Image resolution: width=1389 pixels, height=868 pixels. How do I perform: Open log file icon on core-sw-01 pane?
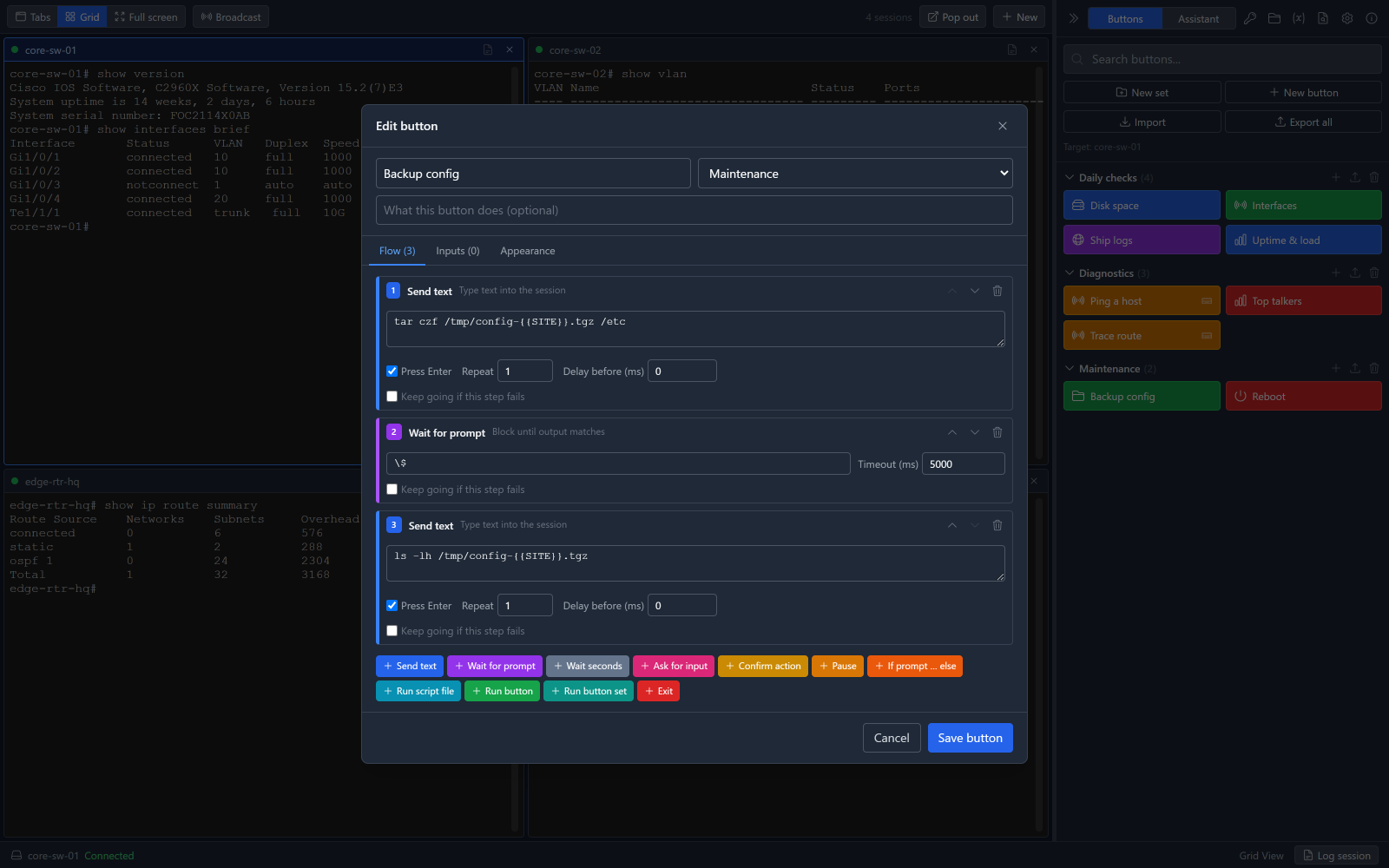point(488,50)
